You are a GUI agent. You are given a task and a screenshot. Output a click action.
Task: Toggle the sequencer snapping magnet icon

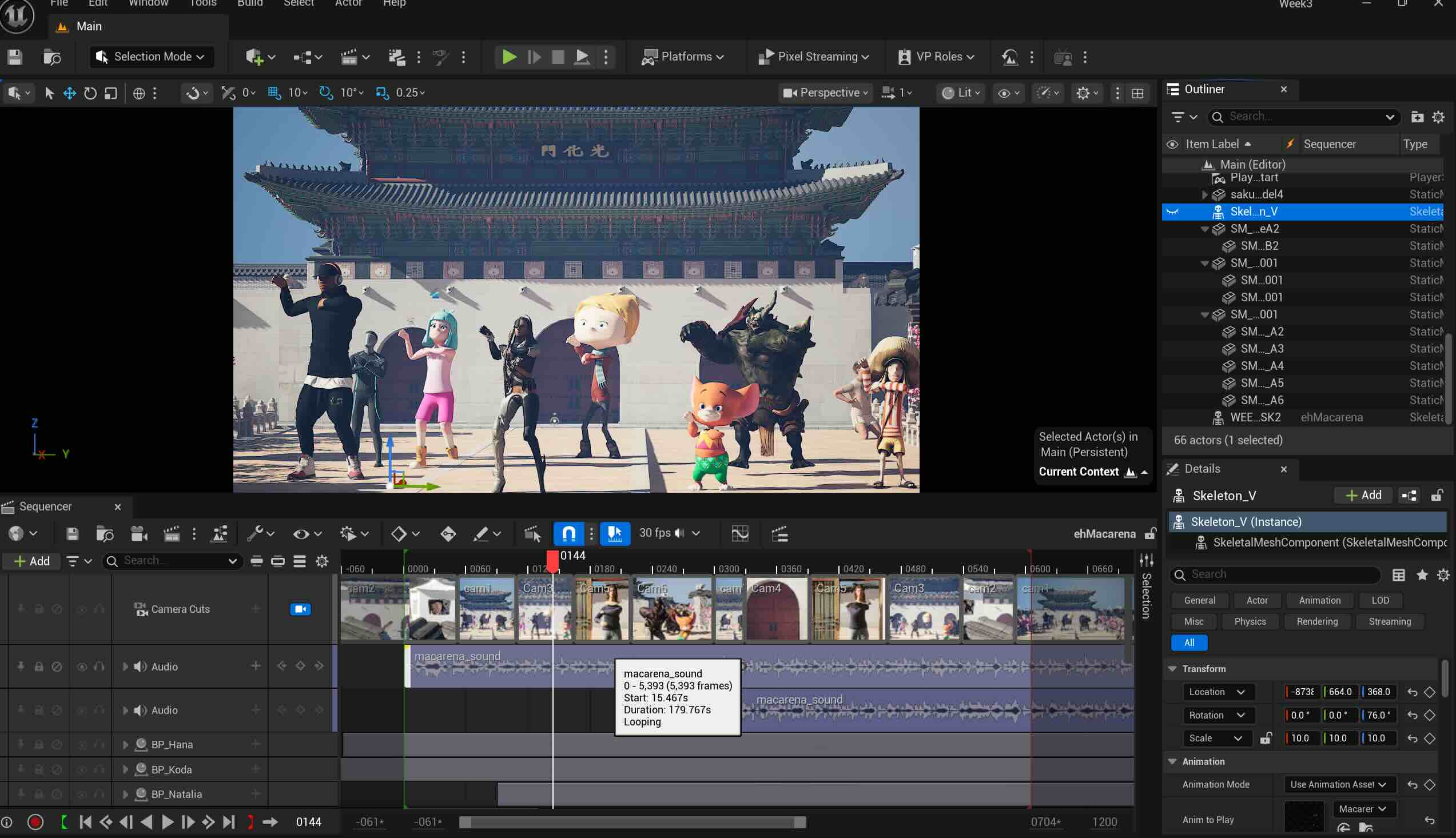[x=568, y=533]
